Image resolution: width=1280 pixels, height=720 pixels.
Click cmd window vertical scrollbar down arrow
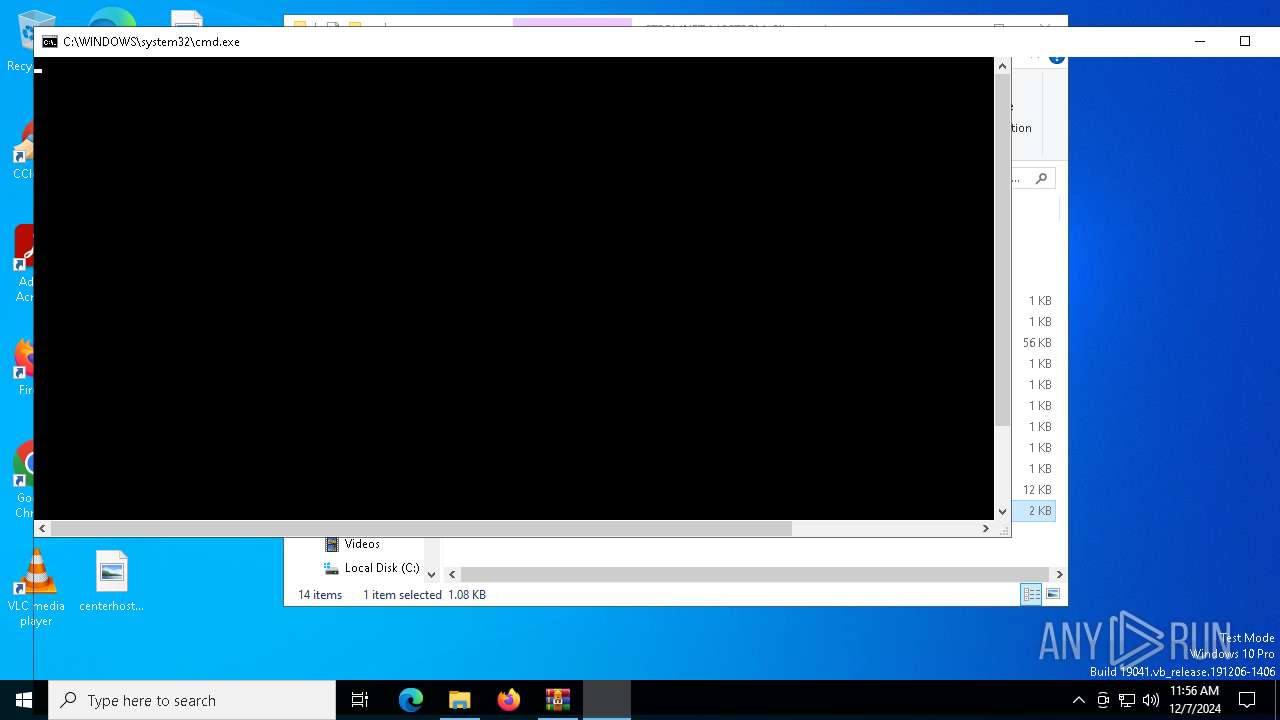click(1002, 512)
